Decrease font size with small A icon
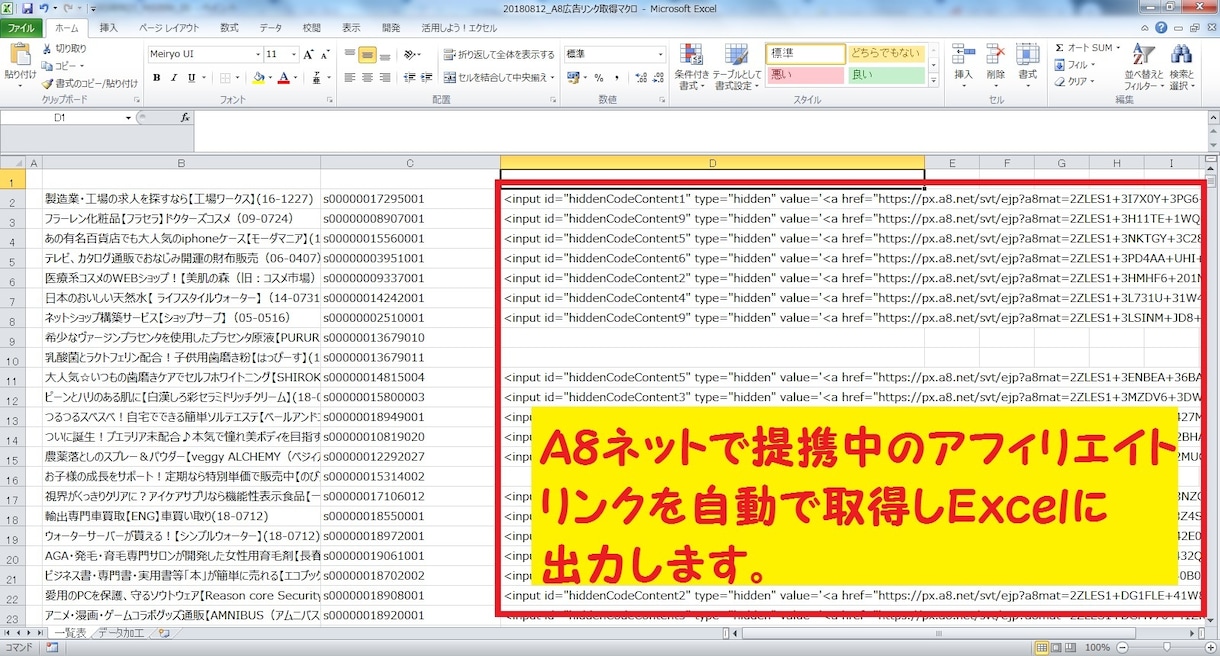Screen dimensions: 1220x656 pos(326,54)
